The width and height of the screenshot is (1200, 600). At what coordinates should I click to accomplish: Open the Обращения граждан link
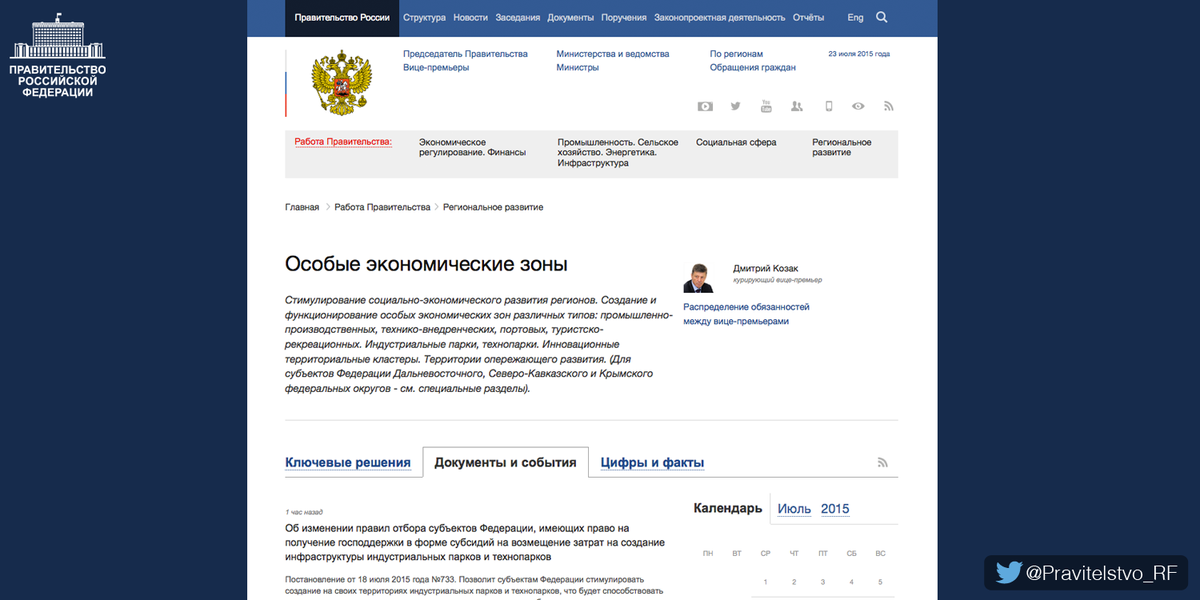pos(753,68)
